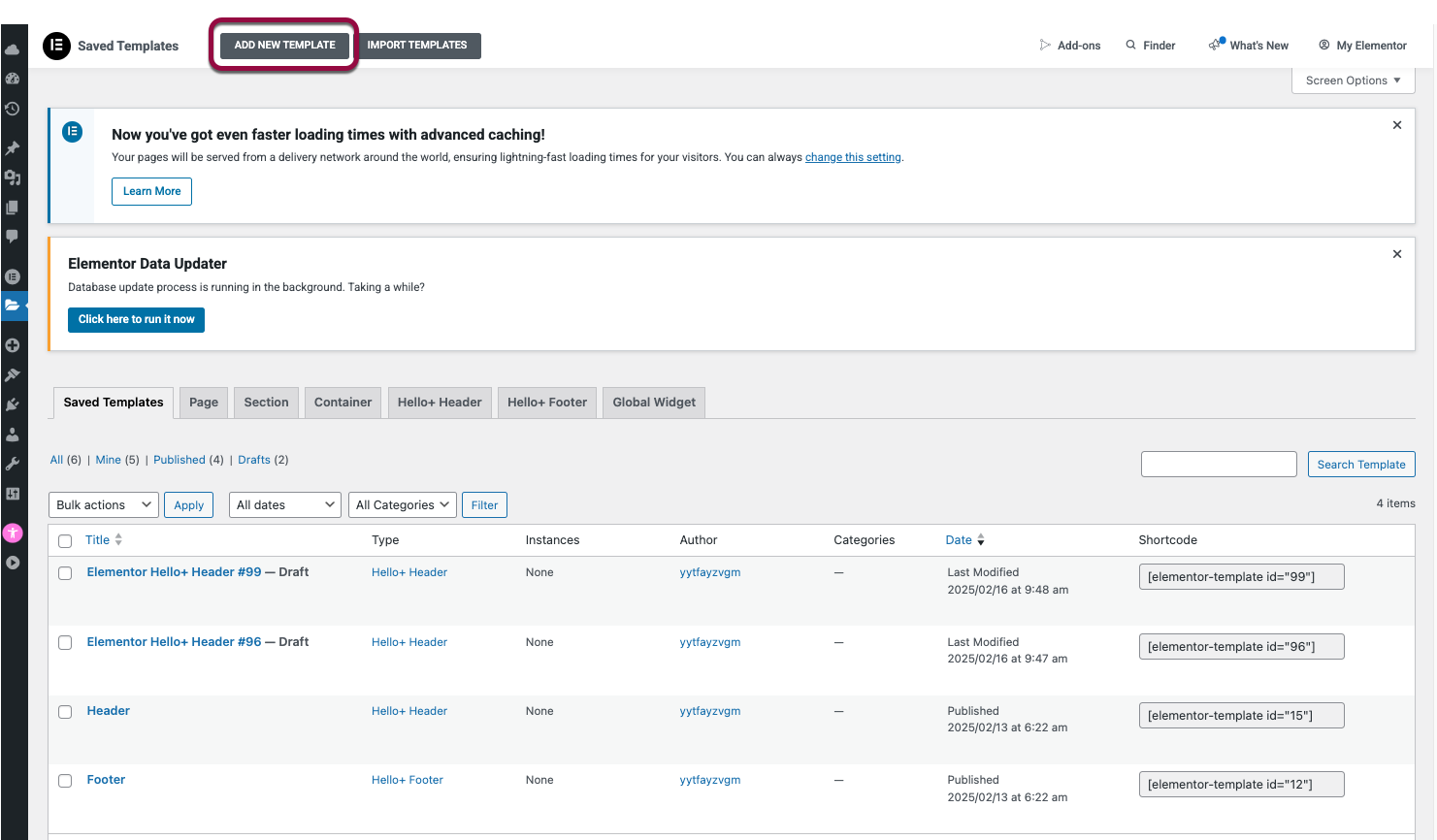This screenshot has width=1437, height=840.
Task: Open the history backup sidebar icon
Action: 13,109
